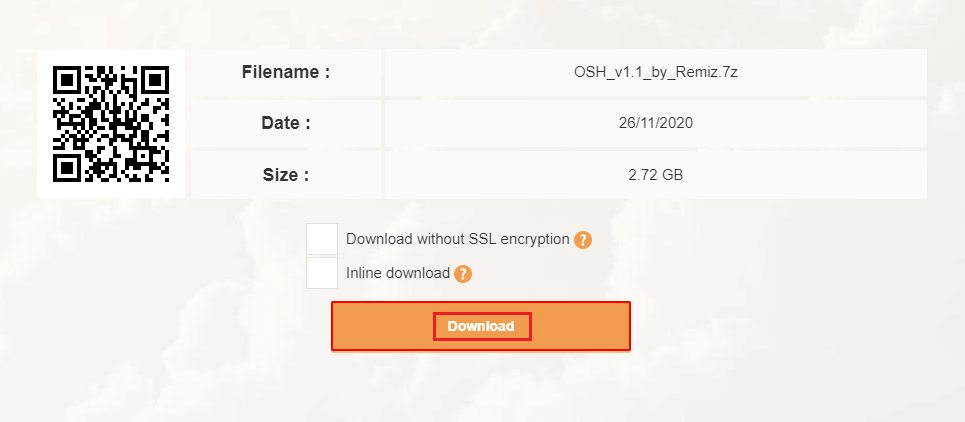Enable Download without SSL encryption checkbox
This screenshot has height=422, width=965.
[x=322, y=239]
